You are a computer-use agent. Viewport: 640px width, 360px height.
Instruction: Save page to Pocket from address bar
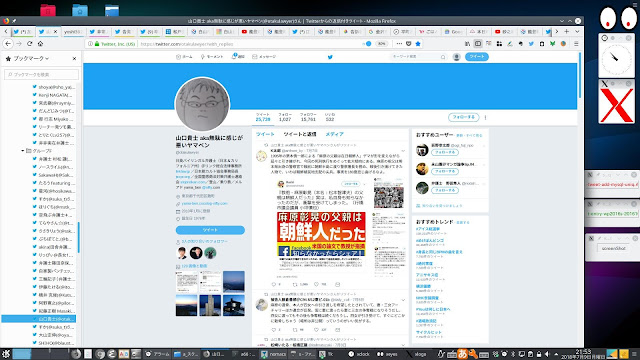pyautogui.click(x=409, y=44)
